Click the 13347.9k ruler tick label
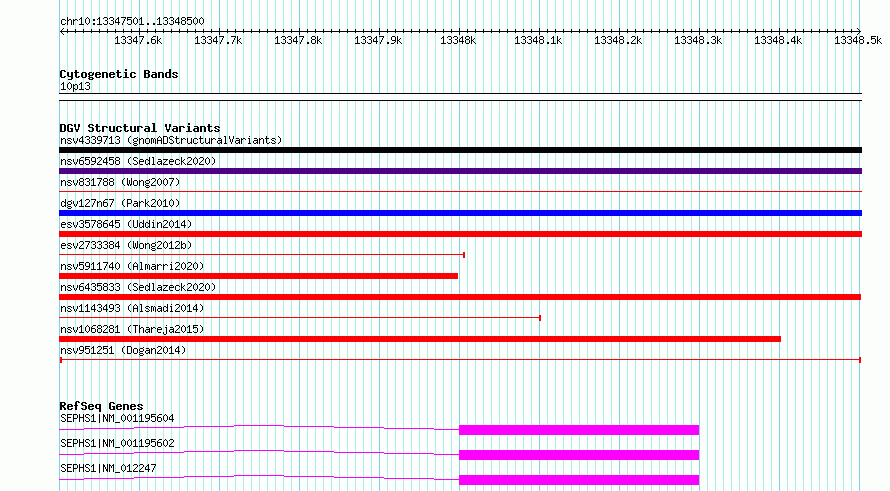This screenshot has width=890, height=491. click(x=378, y=41)
